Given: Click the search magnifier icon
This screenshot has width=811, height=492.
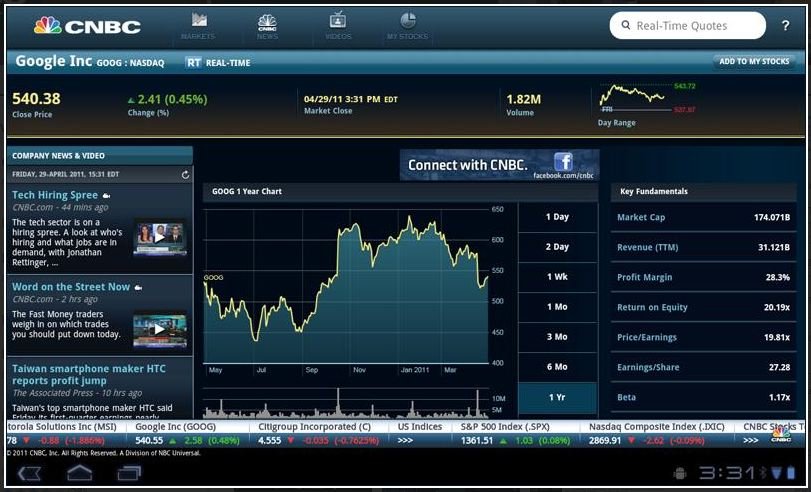Looking at the screenshot, I should pyautogui.click(x=626, y=25).
